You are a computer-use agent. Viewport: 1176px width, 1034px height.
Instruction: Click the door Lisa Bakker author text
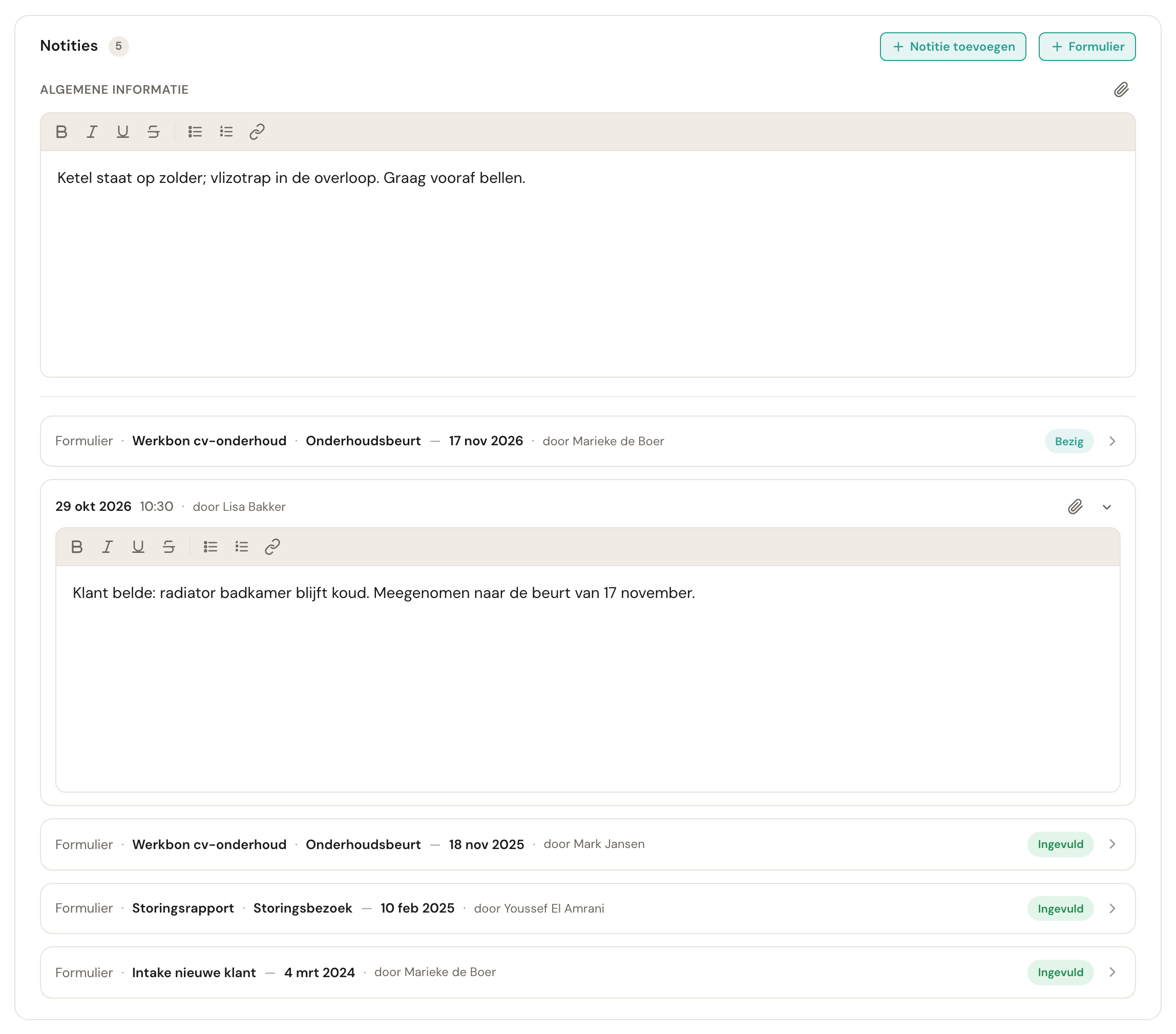(x=239, y=507)
